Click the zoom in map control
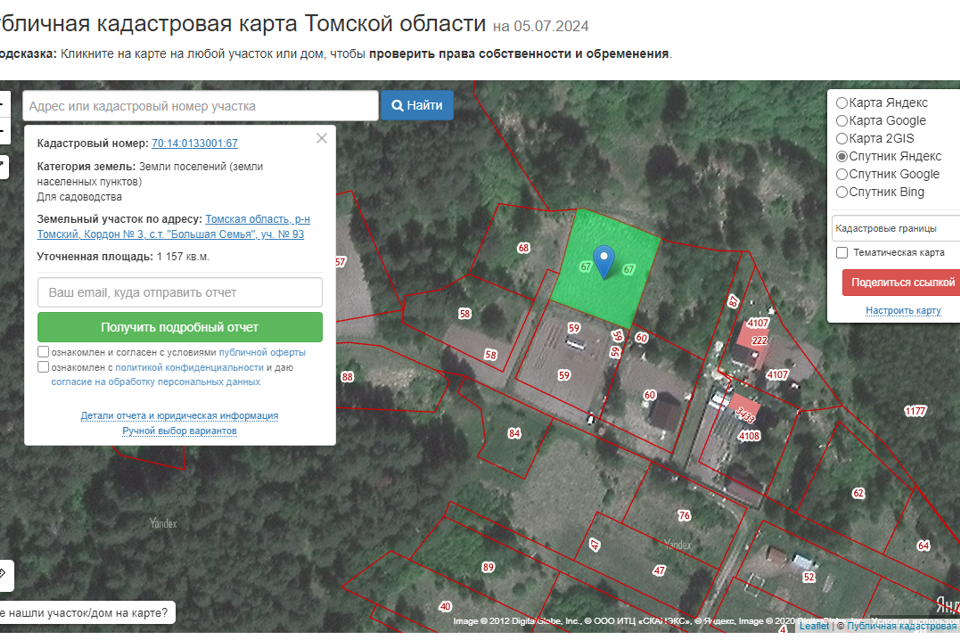960x640 pixels. click(x=3, y=104)
